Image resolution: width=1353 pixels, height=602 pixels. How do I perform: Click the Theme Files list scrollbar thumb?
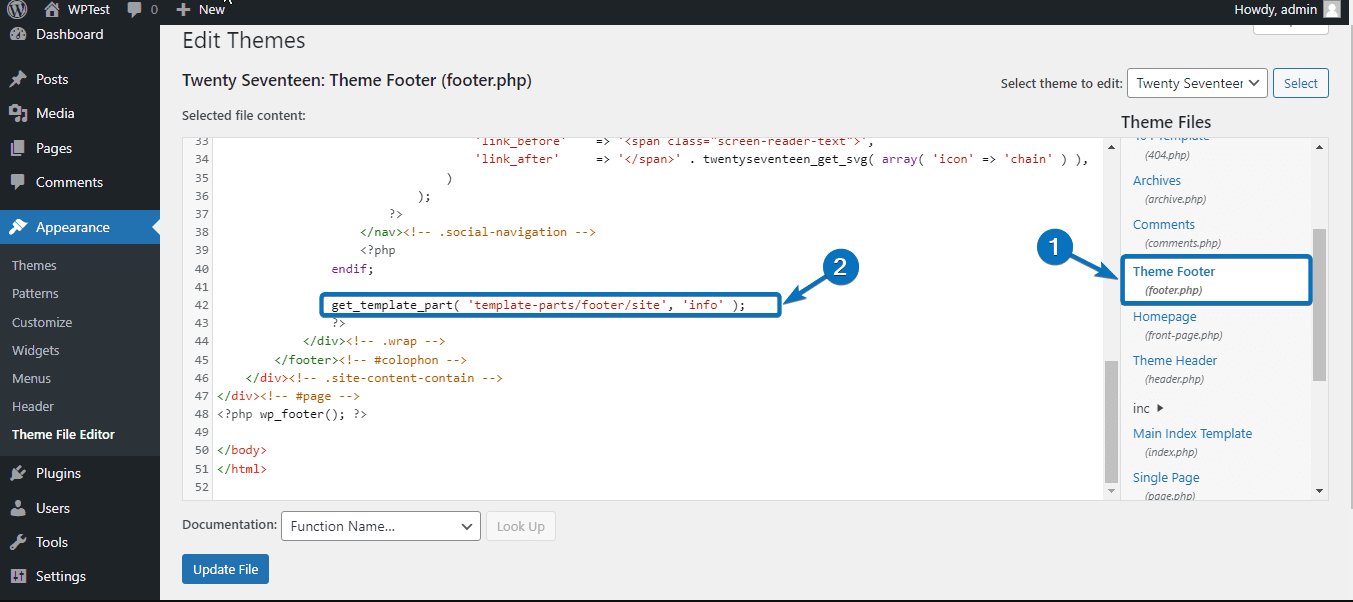pyautogui.click(x=1320, y=305)
